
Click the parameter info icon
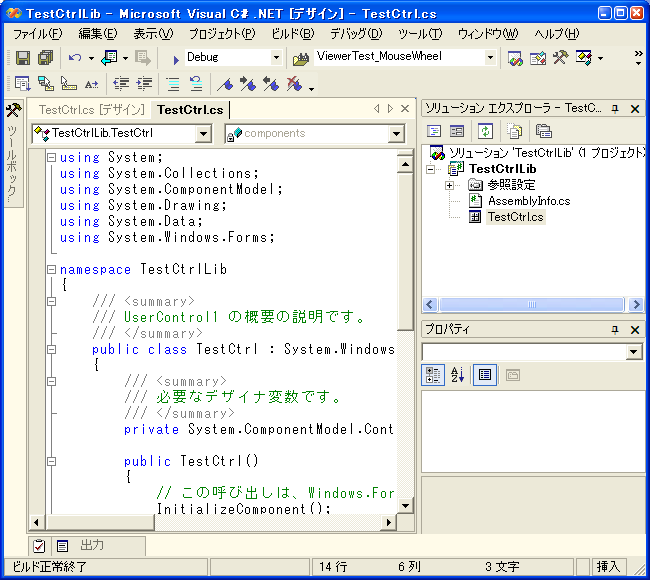pyautogui.click(x=46, y=84)
